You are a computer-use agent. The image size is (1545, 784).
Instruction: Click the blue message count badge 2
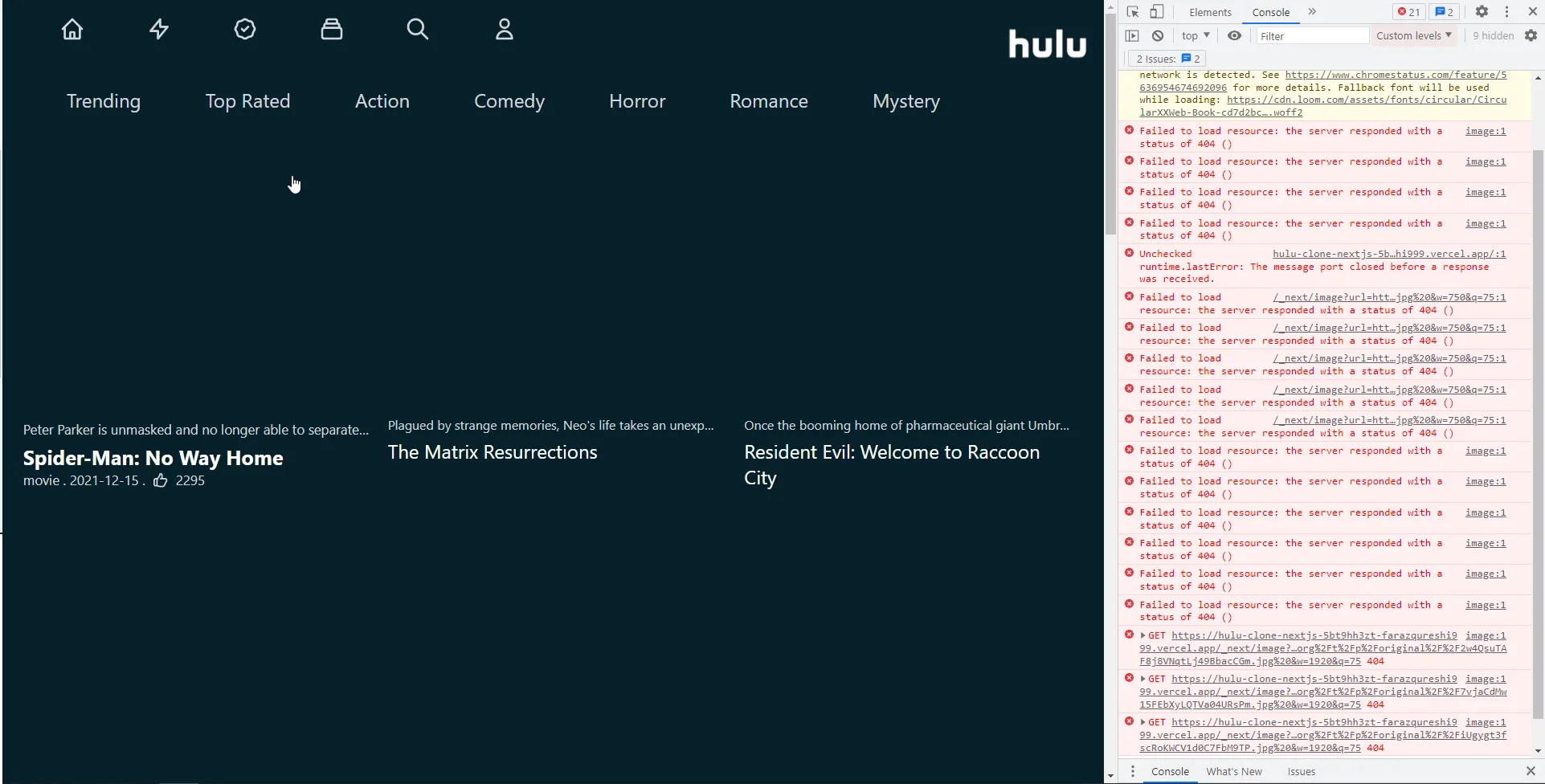click(x=1445, y=12)
